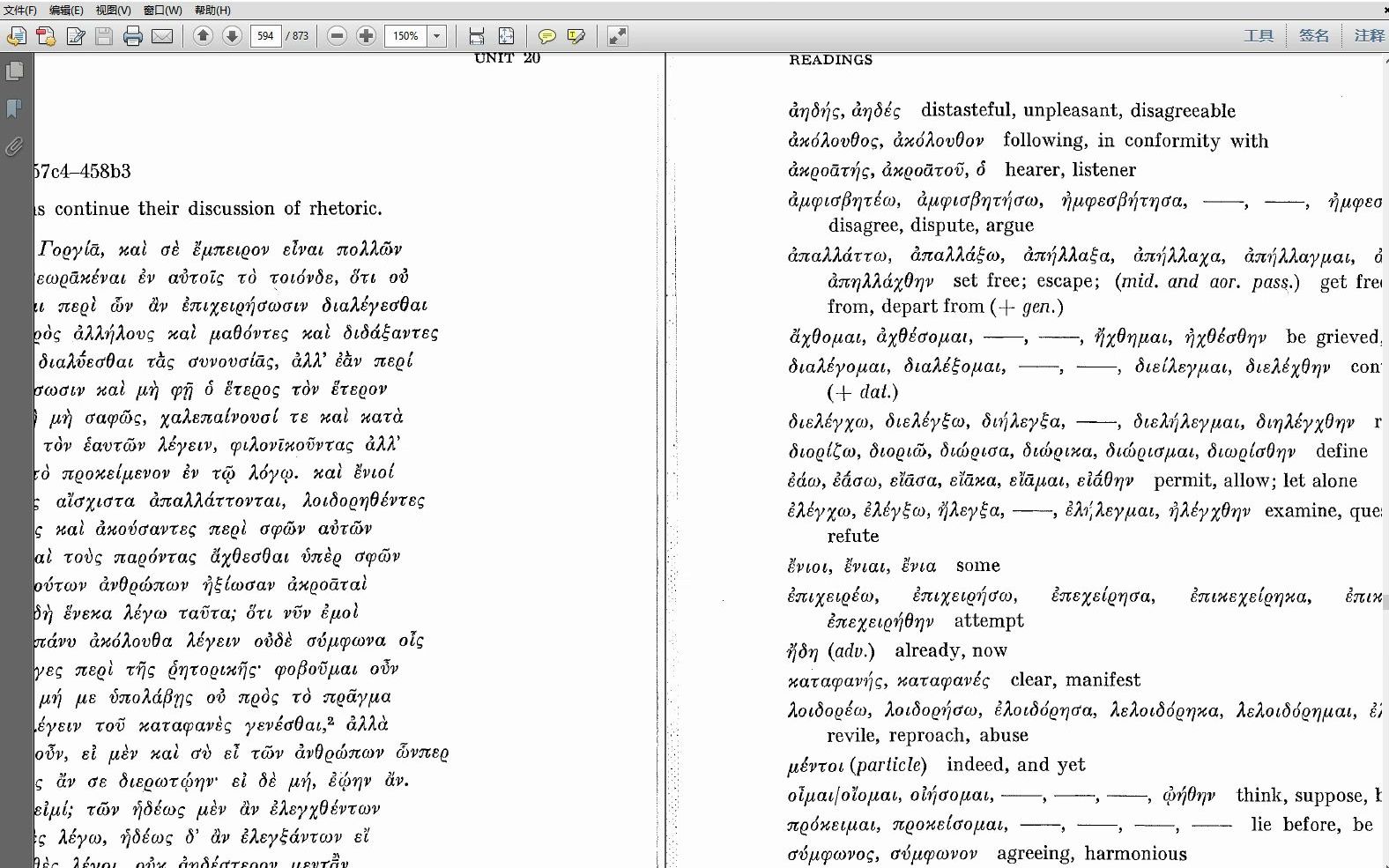Click the text 'revile, reproach, abuse'
The image size is (1389, 868).
pyautogui.click(x=927, y=735)
